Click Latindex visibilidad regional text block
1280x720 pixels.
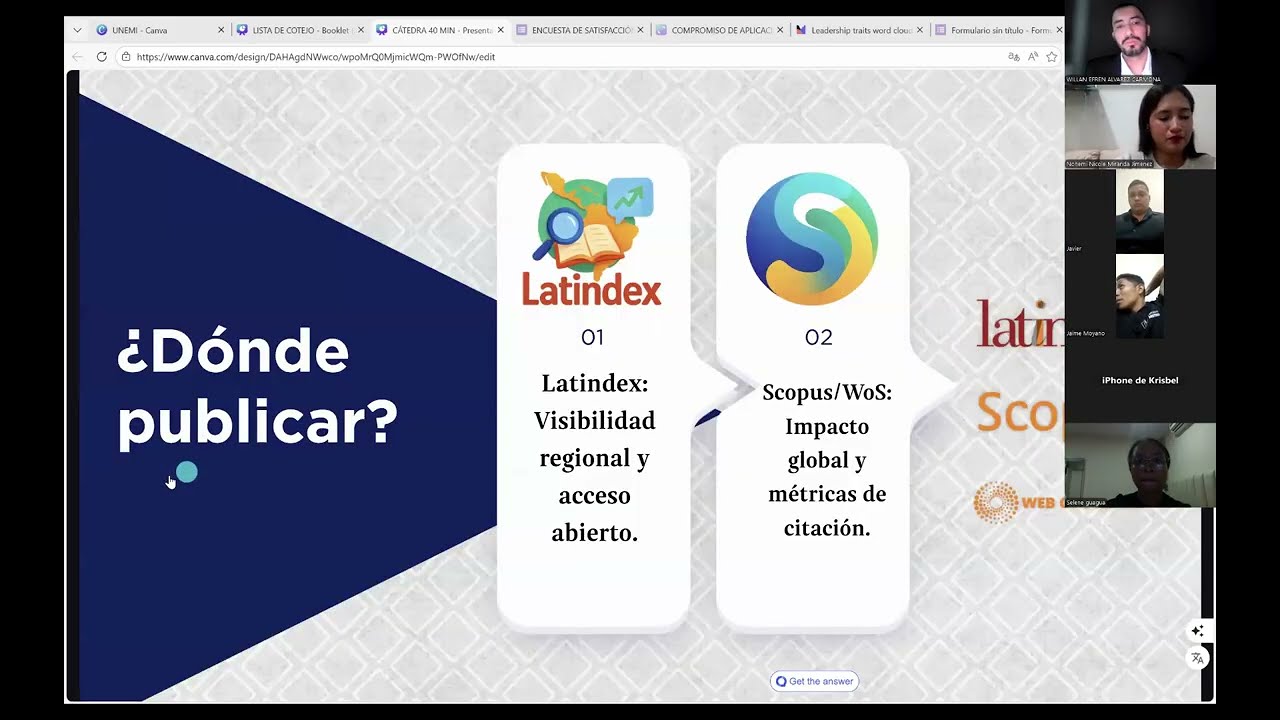click(x=594, y=458)
